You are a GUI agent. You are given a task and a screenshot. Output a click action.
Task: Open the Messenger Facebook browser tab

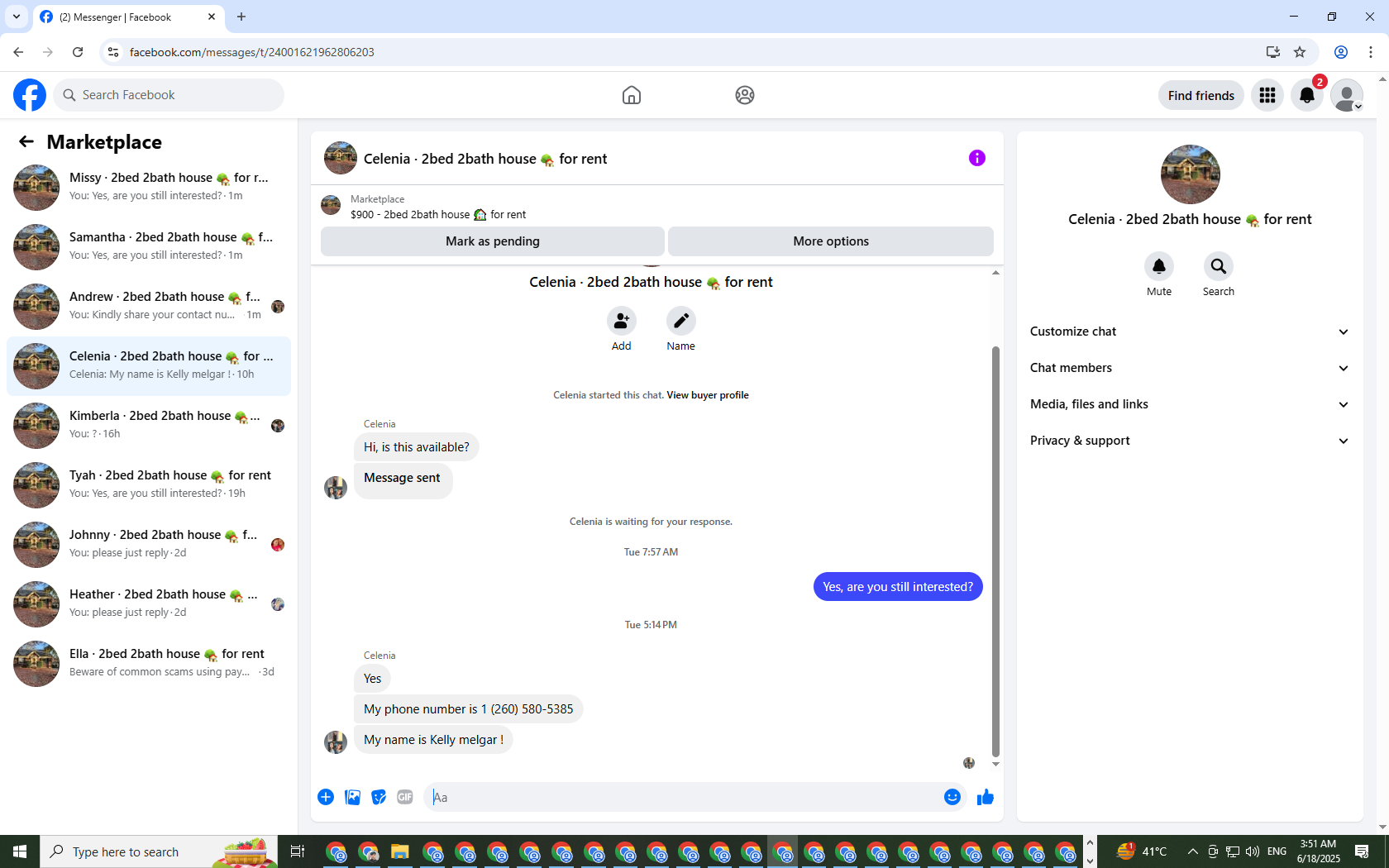[128, 17]
